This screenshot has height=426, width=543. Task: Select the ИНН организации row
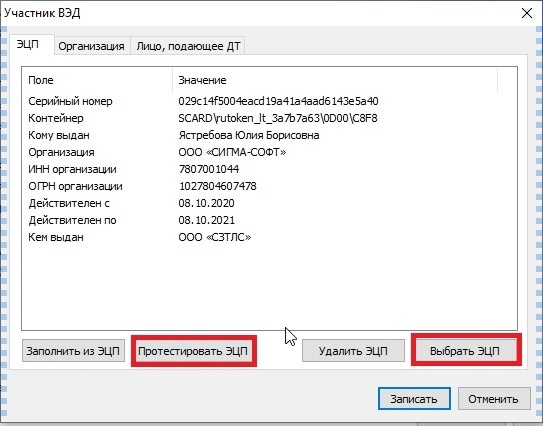click(269, 169)
